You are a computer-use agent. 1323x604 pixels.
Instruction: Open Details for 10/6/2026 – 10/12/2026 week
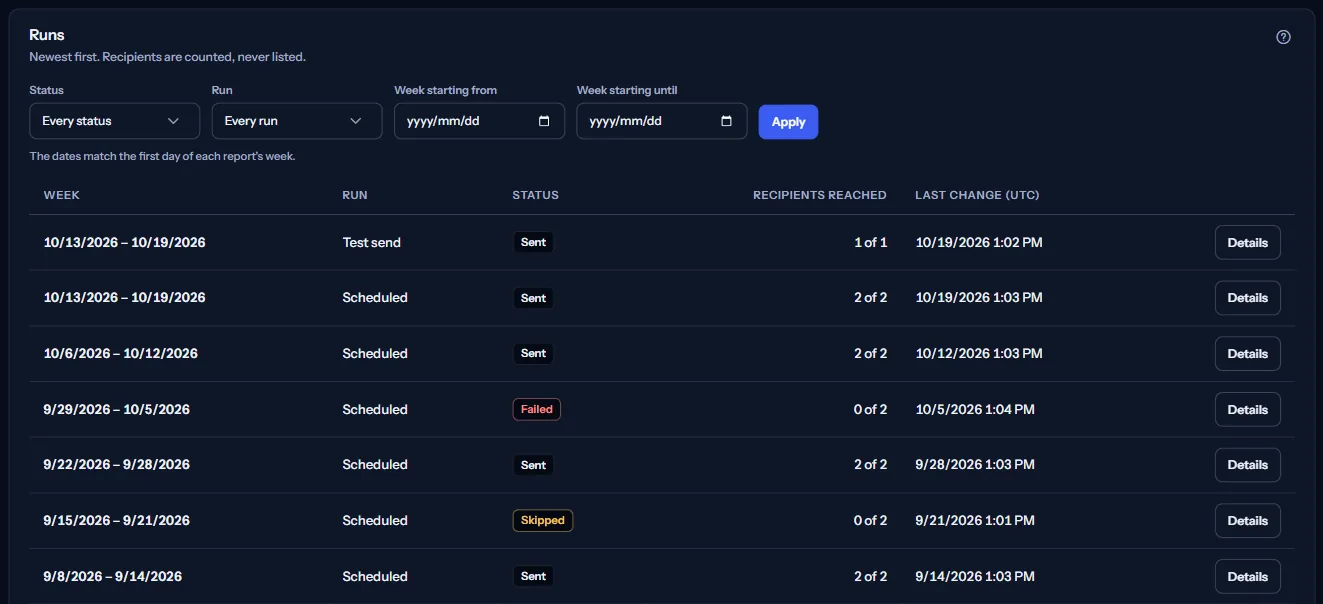click(1247, 353)
